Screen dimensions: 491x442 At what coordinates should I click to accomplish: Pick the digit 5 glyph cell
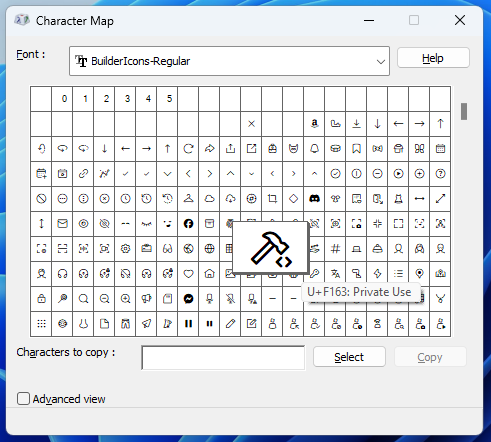(167, 99)
